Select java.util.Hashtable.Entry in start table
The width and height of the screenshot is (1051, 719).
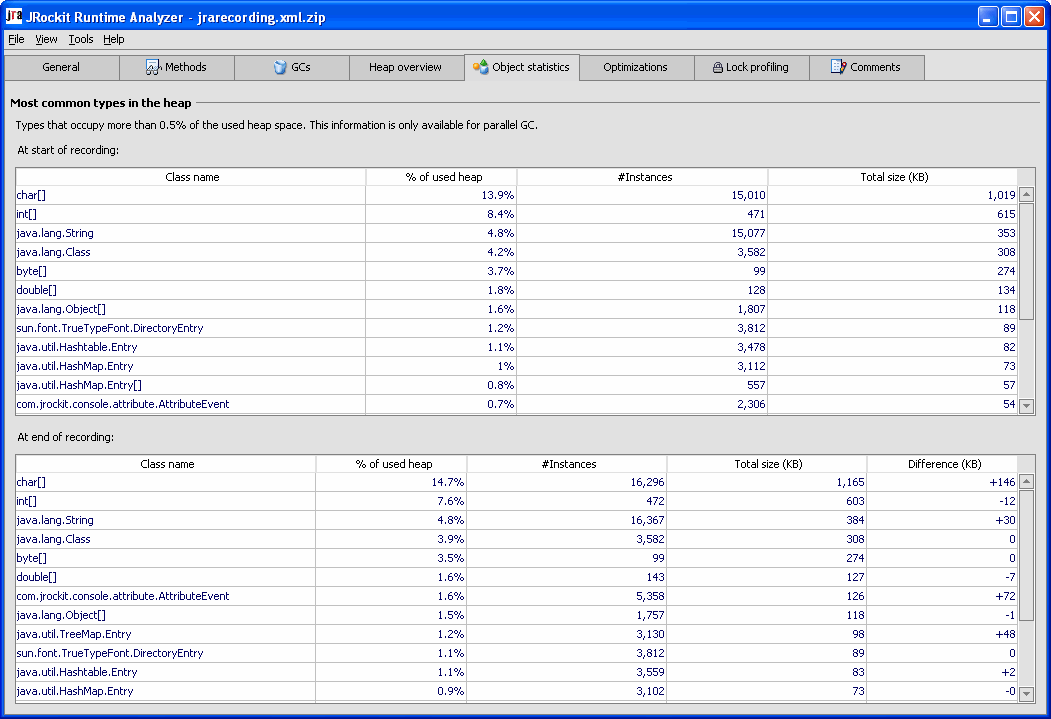pos(517,347)
